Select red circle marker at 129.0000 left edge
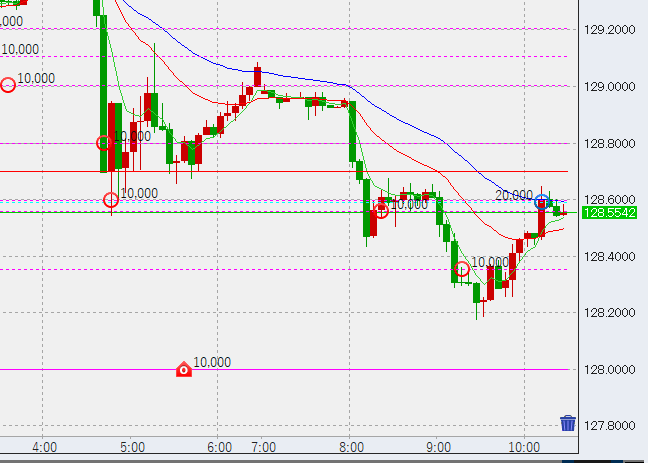Screen dimensions: 648x463 tap(9, 85)
